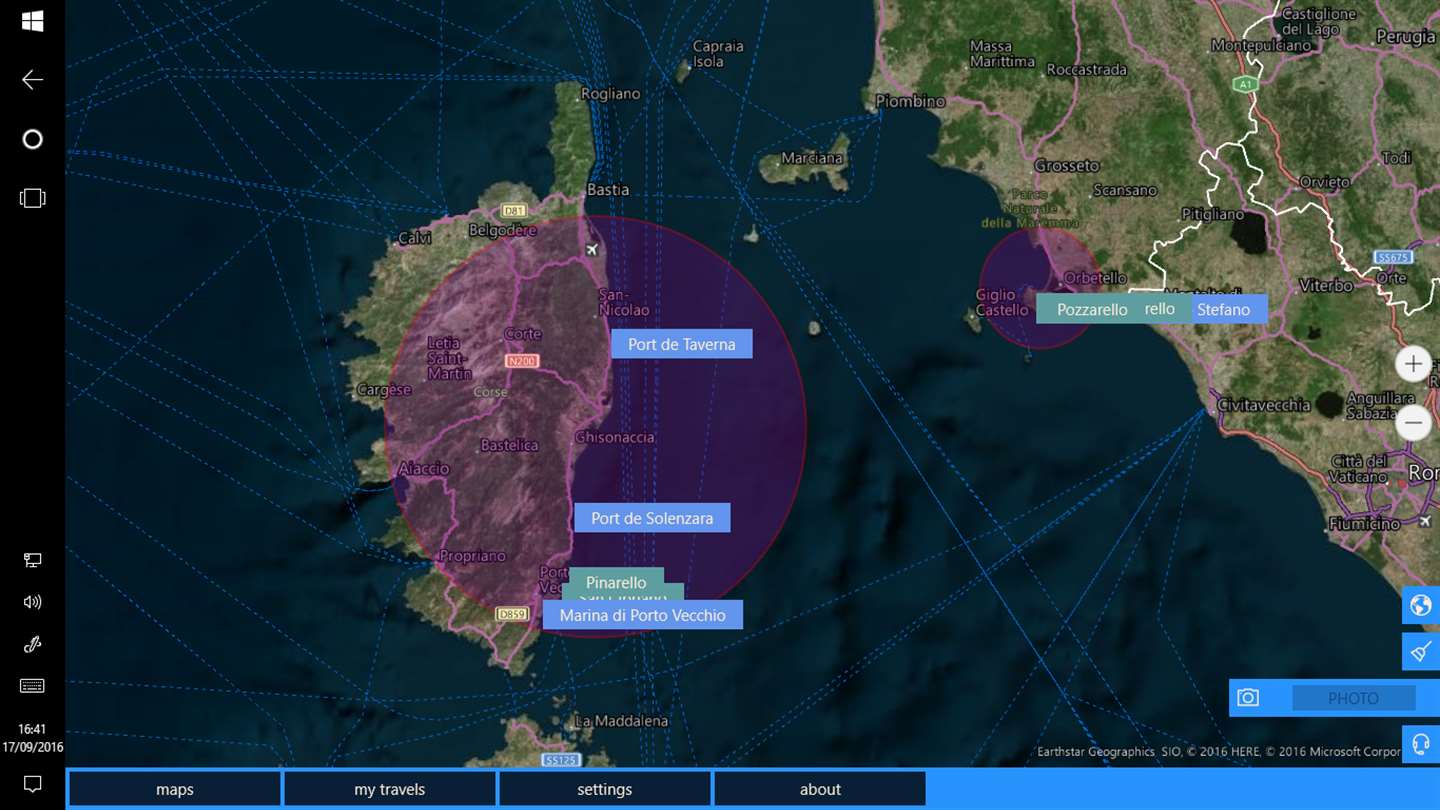Click the Civitavecchia label on map

[x=1265, y=405]
